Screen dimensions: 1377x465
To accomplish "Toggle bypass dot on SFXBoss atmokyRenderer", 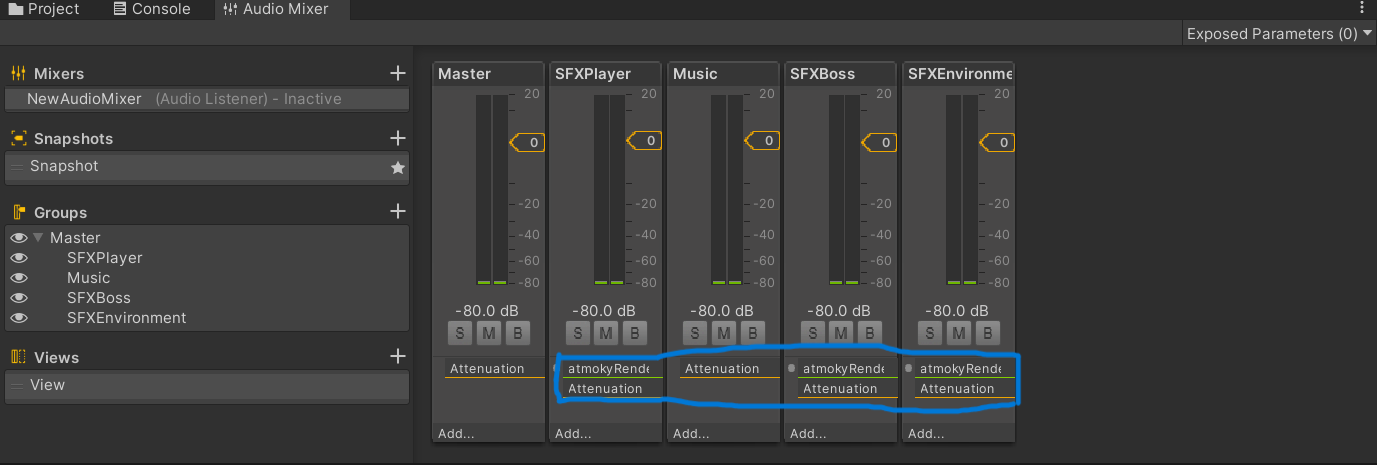I will click(791, 368).
